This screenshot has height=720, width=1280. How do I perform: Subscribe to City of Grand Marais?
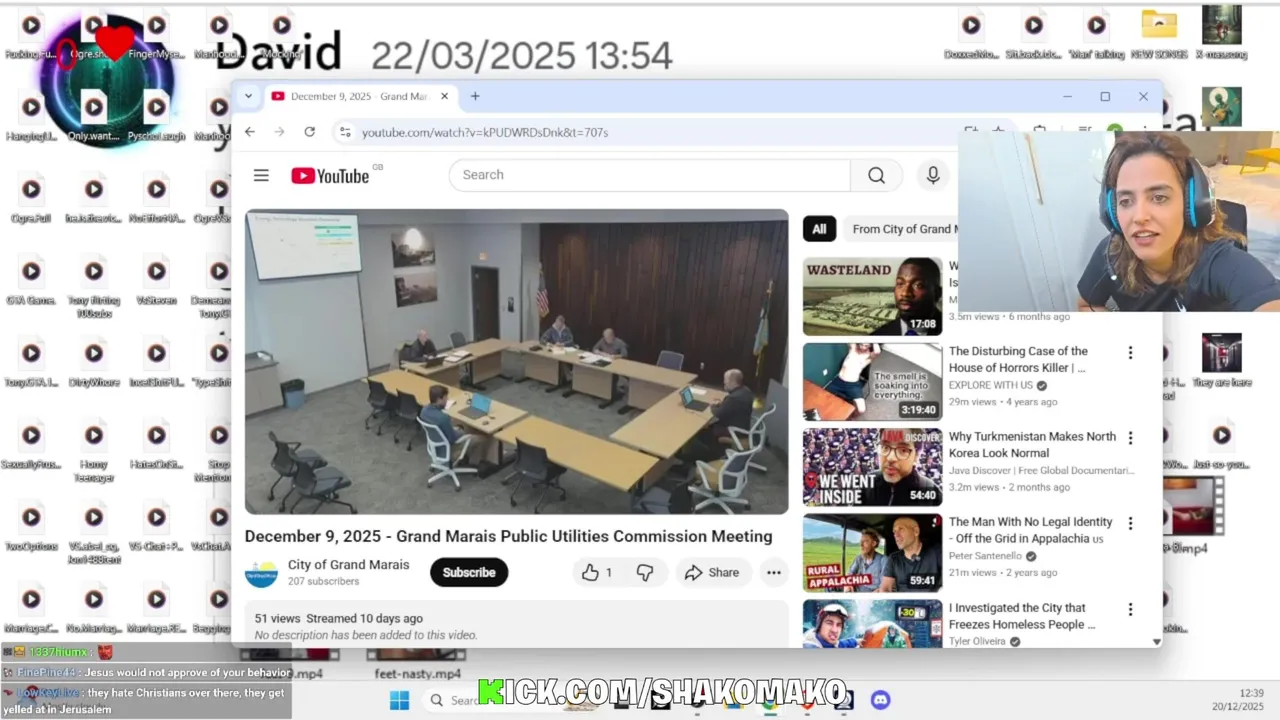(x=469, y=572)
